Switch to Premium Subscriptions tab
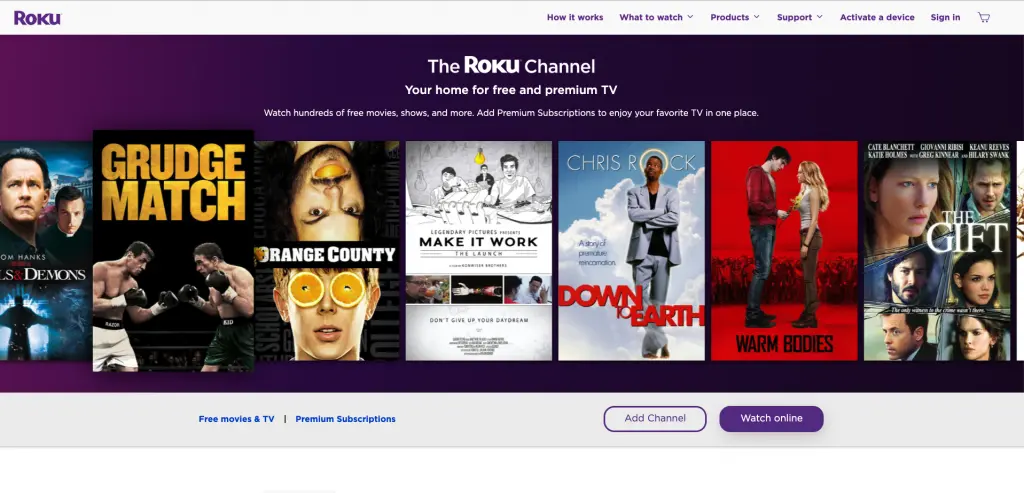Viewport: 1024px width, 493px height. [x=345, y=419]
